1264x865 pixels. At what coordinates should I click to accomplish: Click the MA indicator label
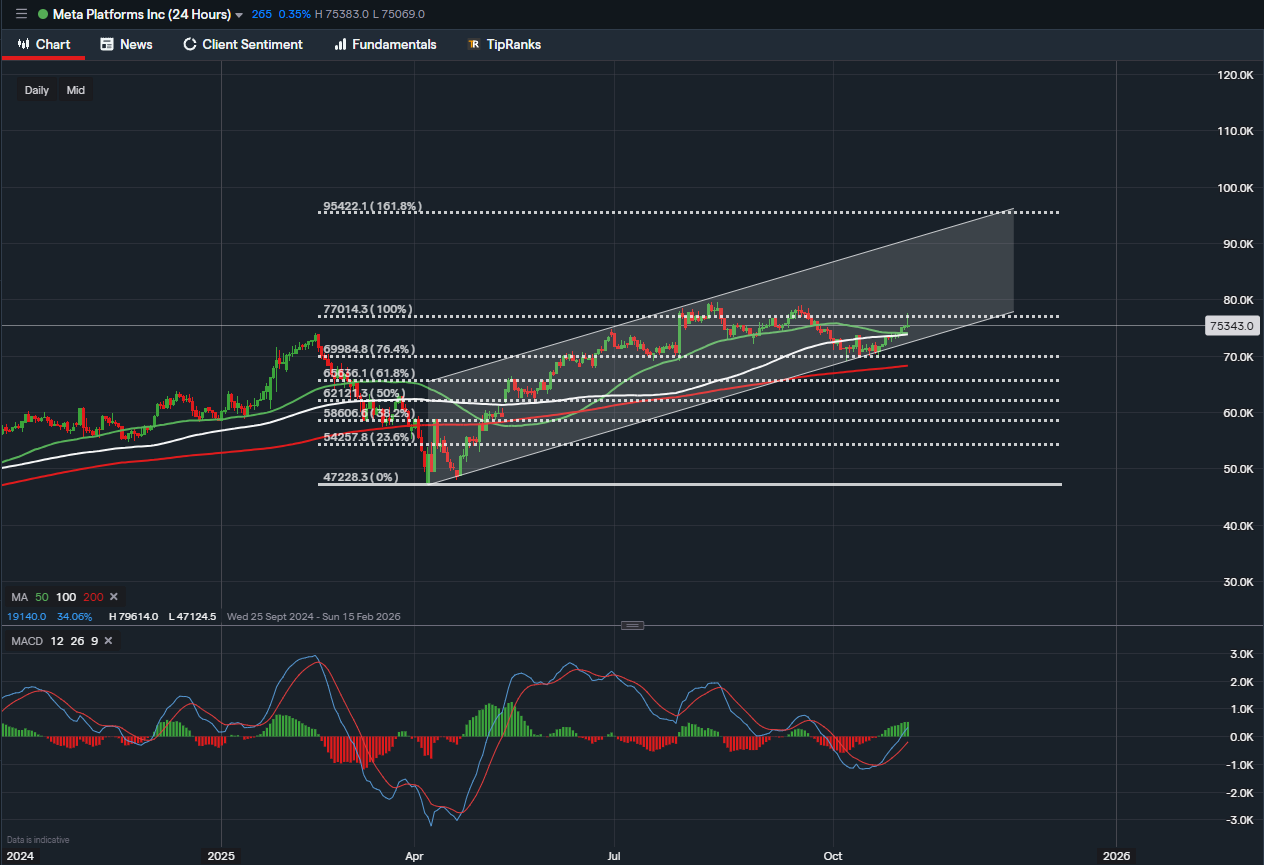(x=18, y=596)
